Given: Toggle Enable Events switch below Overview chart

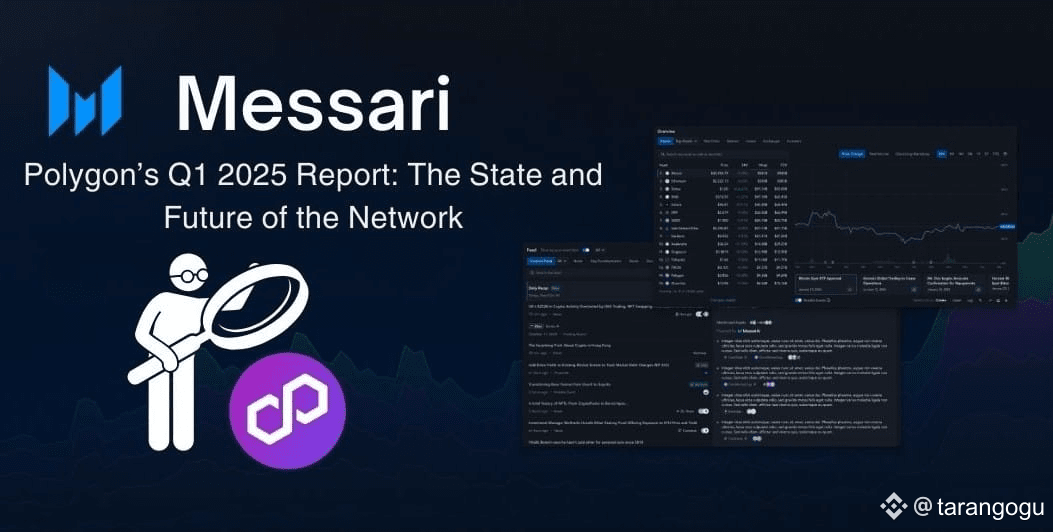Looking at the screenshot, I should (x=798, y=300).
